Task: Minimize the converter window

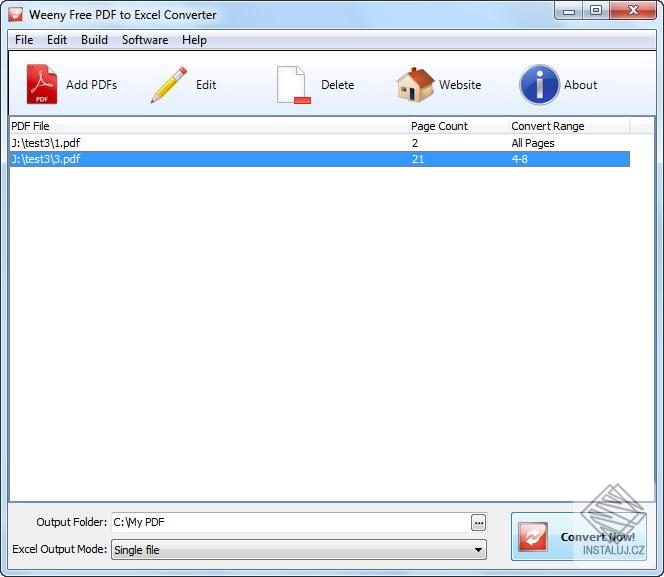Action: click(569, 11)
